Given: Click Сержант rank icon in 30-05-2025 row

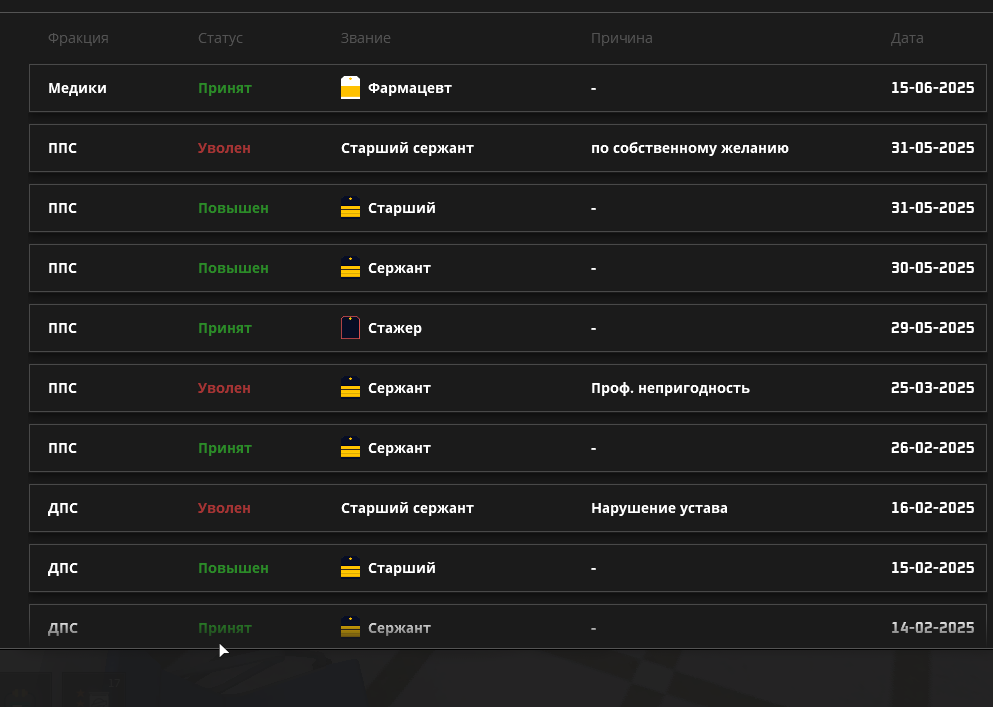Looking at the screenshot, I should tap(350, 268).
